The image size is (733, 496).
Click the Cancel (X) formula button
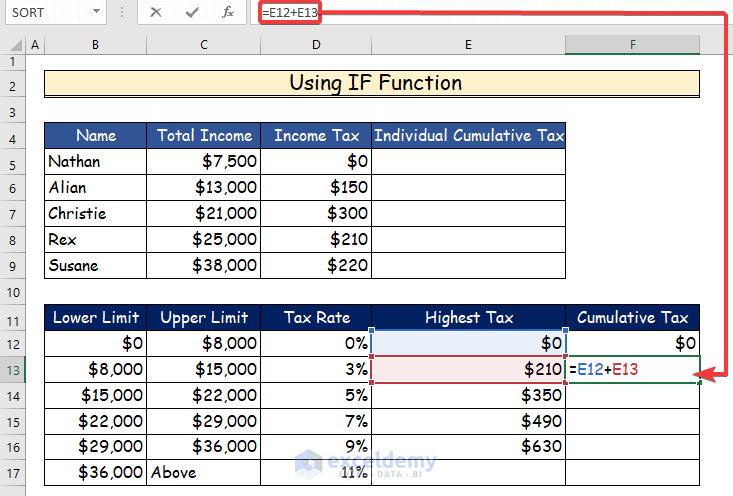pos(156,13)
